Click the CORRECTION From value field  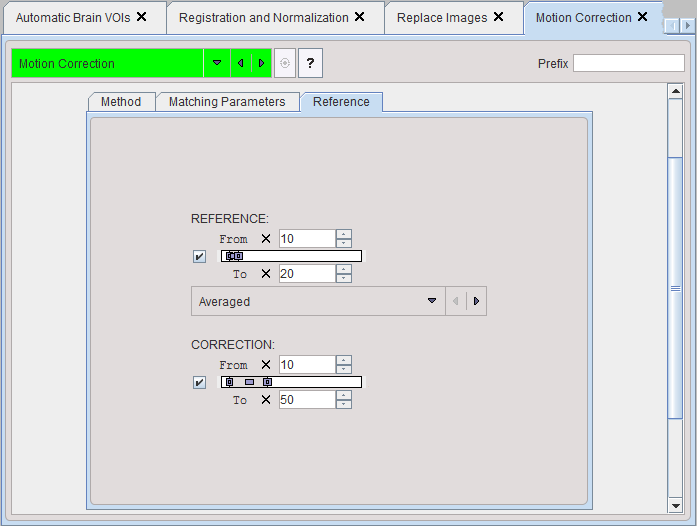307,365
